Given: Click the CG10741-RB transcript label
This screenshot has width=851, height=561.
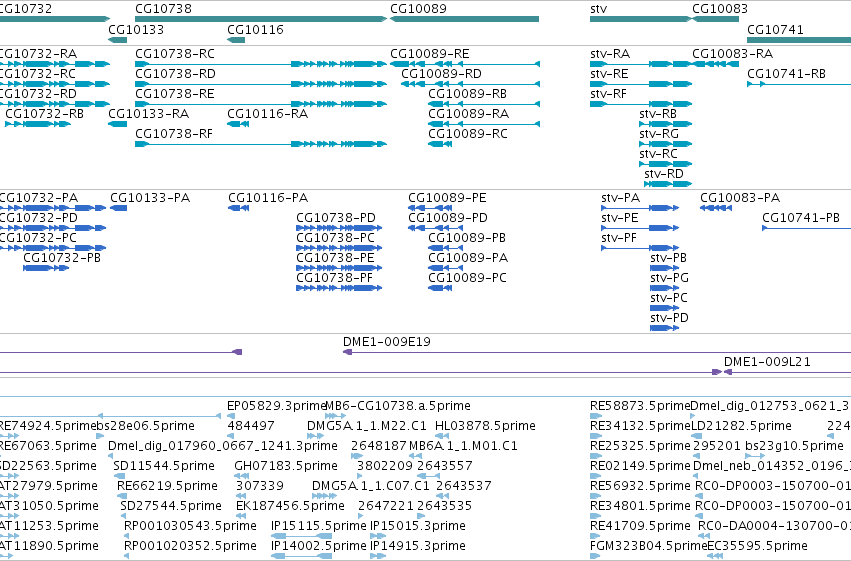Looking at the screenshot, I should click(x=786, y=74).
